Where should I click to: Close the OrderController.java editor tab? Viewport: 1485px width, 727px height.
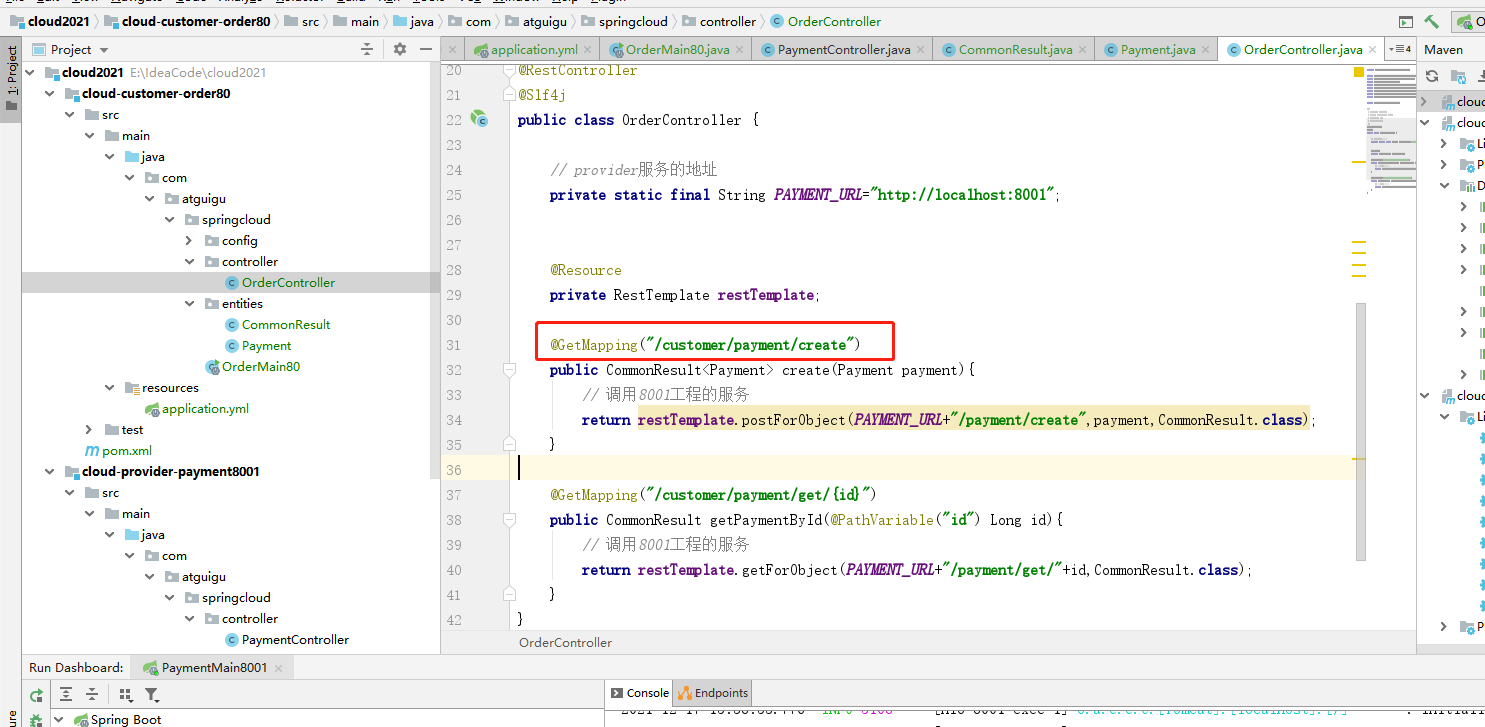1374,49
